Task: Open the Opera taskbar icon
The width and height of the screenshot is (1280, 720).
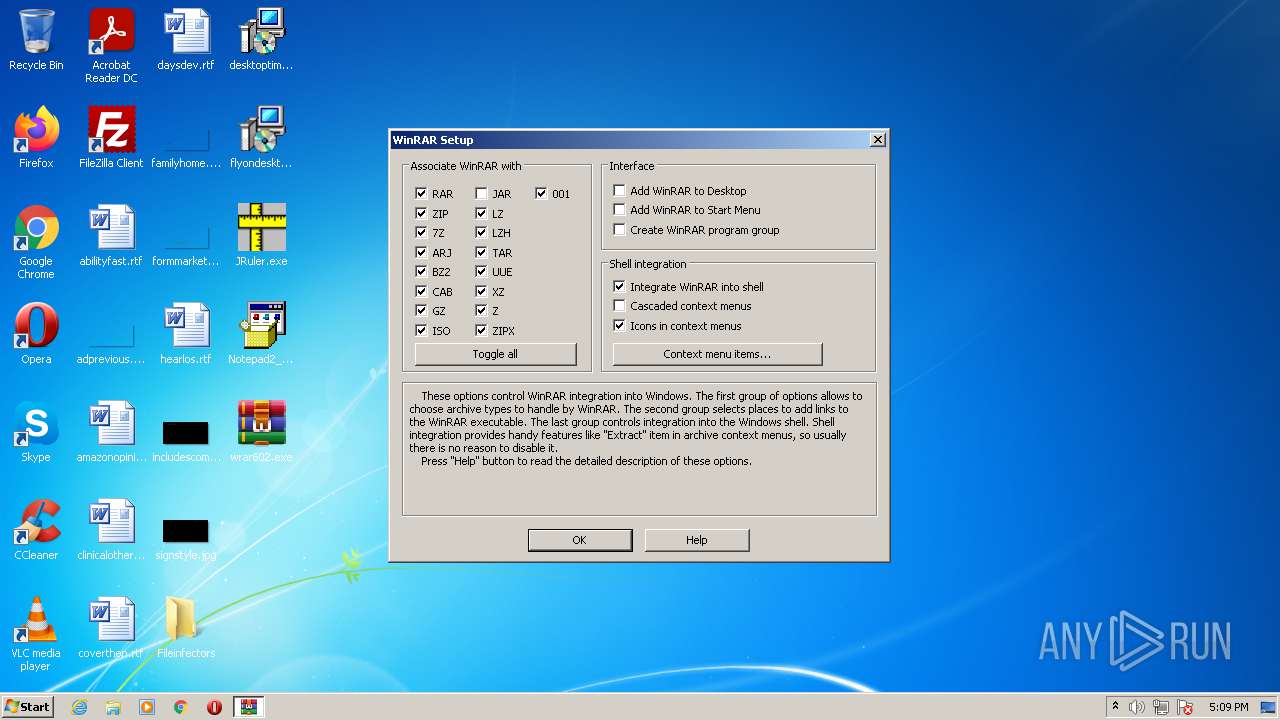Action: (x=214, y=707)
